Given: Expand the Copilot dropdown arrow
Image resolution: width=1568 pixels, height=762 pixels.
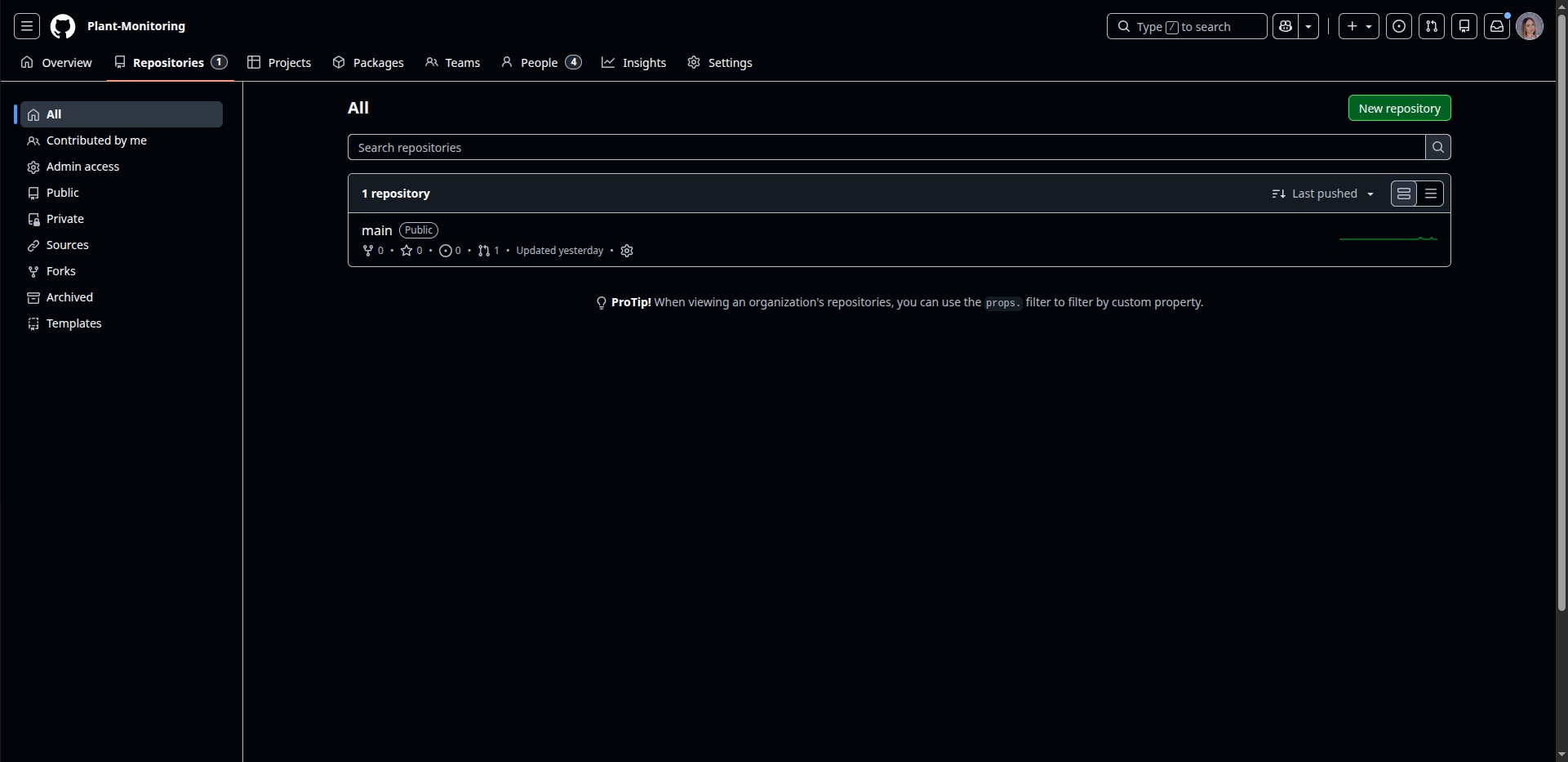Looking at the screenshot, I should click(1308, 26).
